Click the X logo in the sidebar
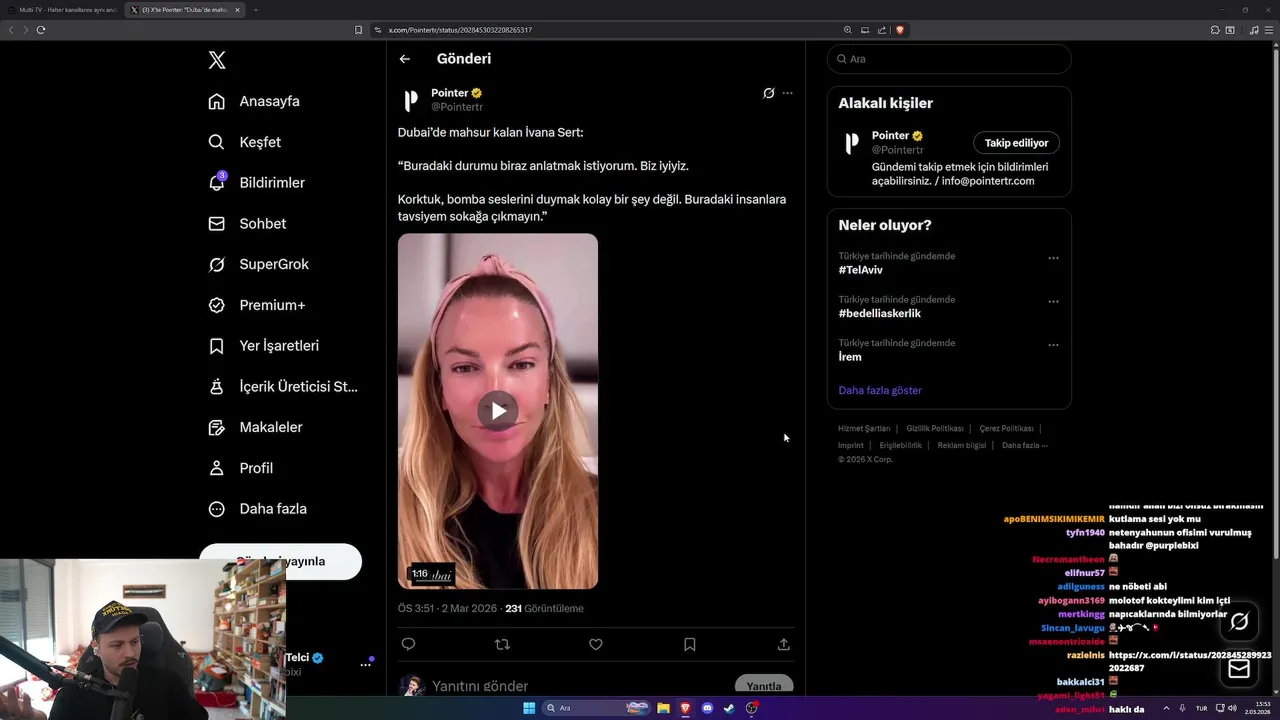Screen dimensions: 1280x720 (217, 60)
